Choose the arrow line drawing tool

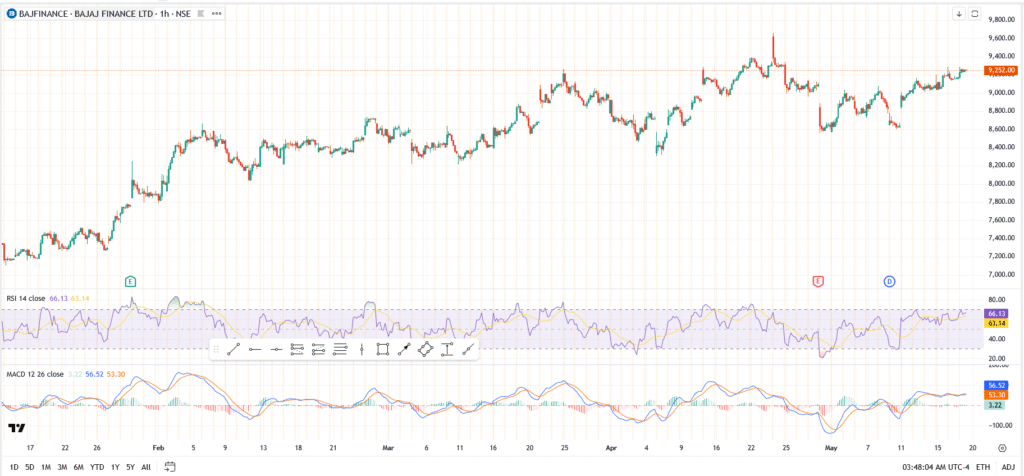[x=403, y=349]
